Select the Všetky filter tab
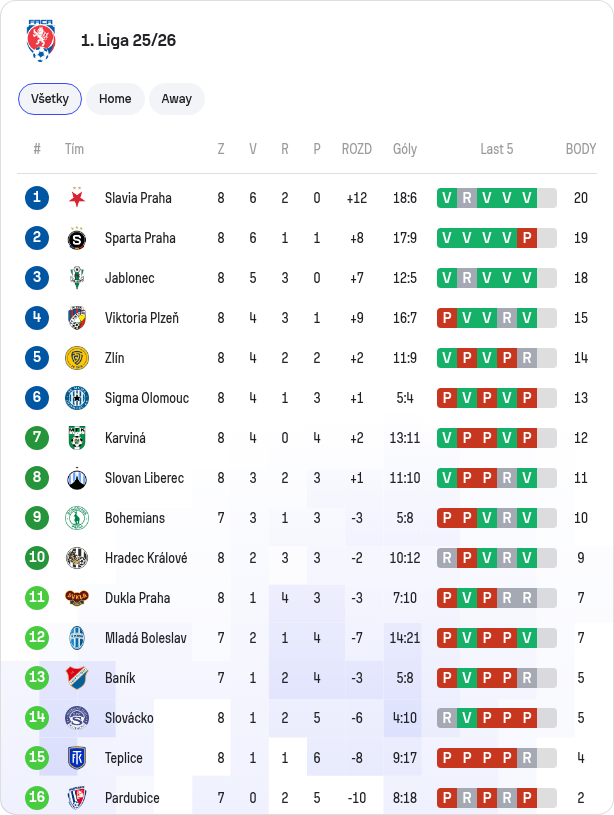The width and height of the screenshot is (614, 815). coord(50,99)
